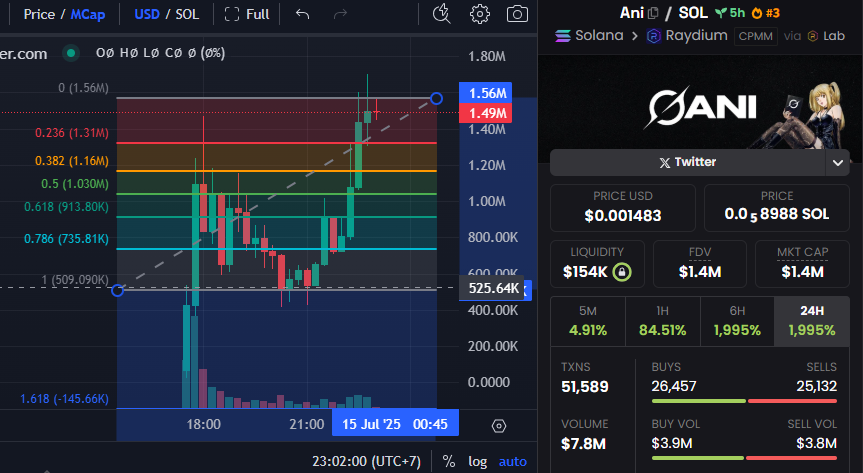Undo the last chart action
The width and height of the screenshot is (863, 473).
[x=302, y=14]
